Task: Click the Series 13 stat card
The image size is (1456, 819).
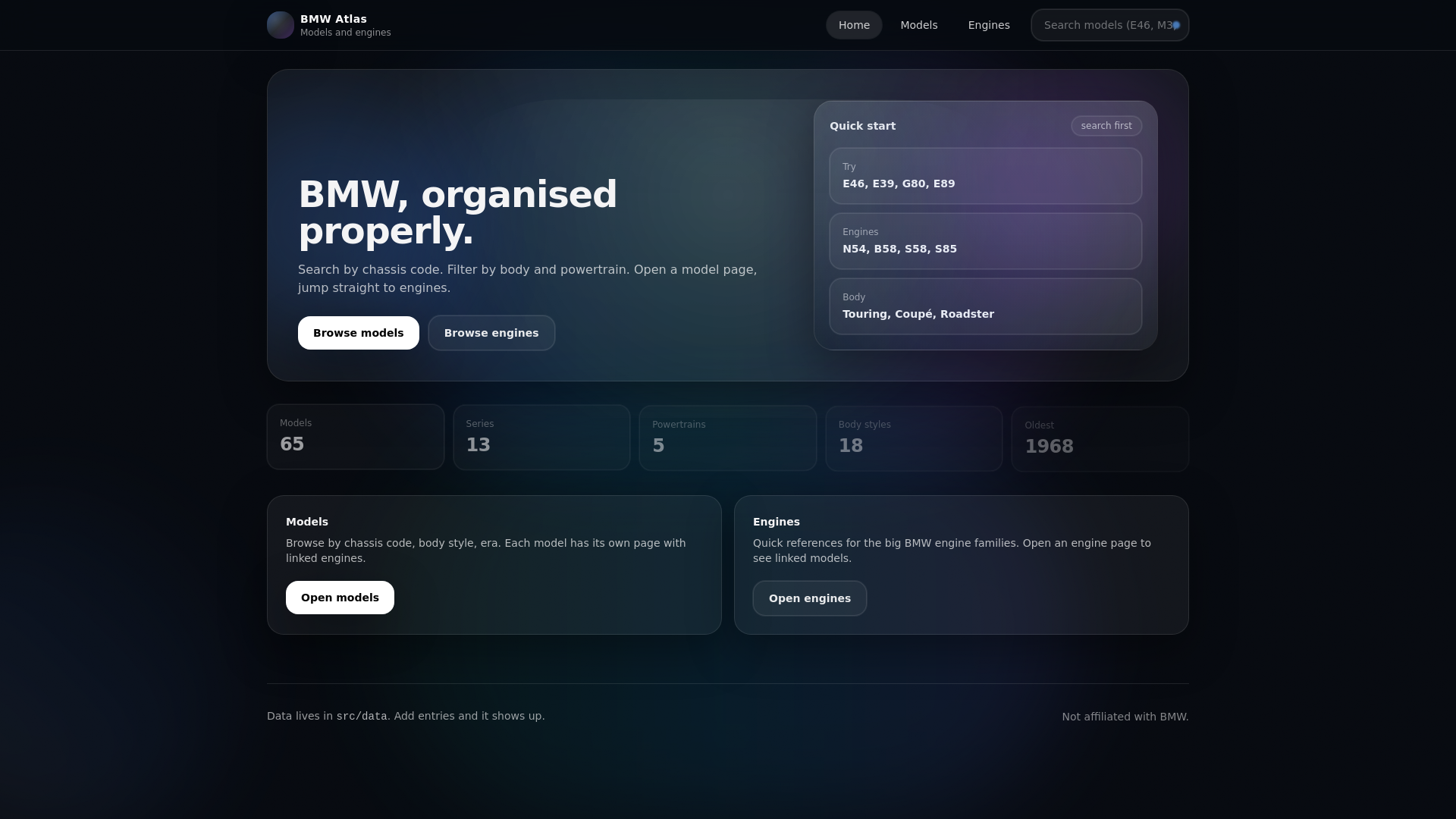Action: [541, 438]
